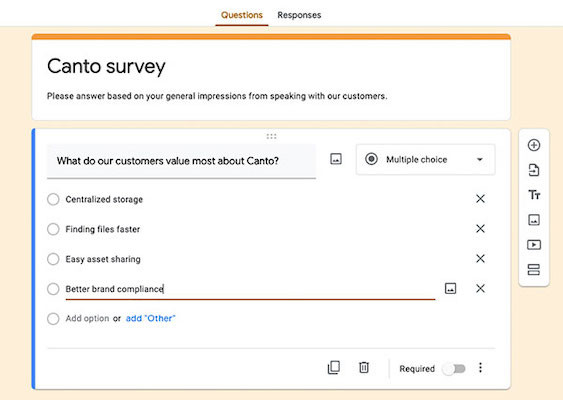Click the Add video sidebar icon

(534, 245)
